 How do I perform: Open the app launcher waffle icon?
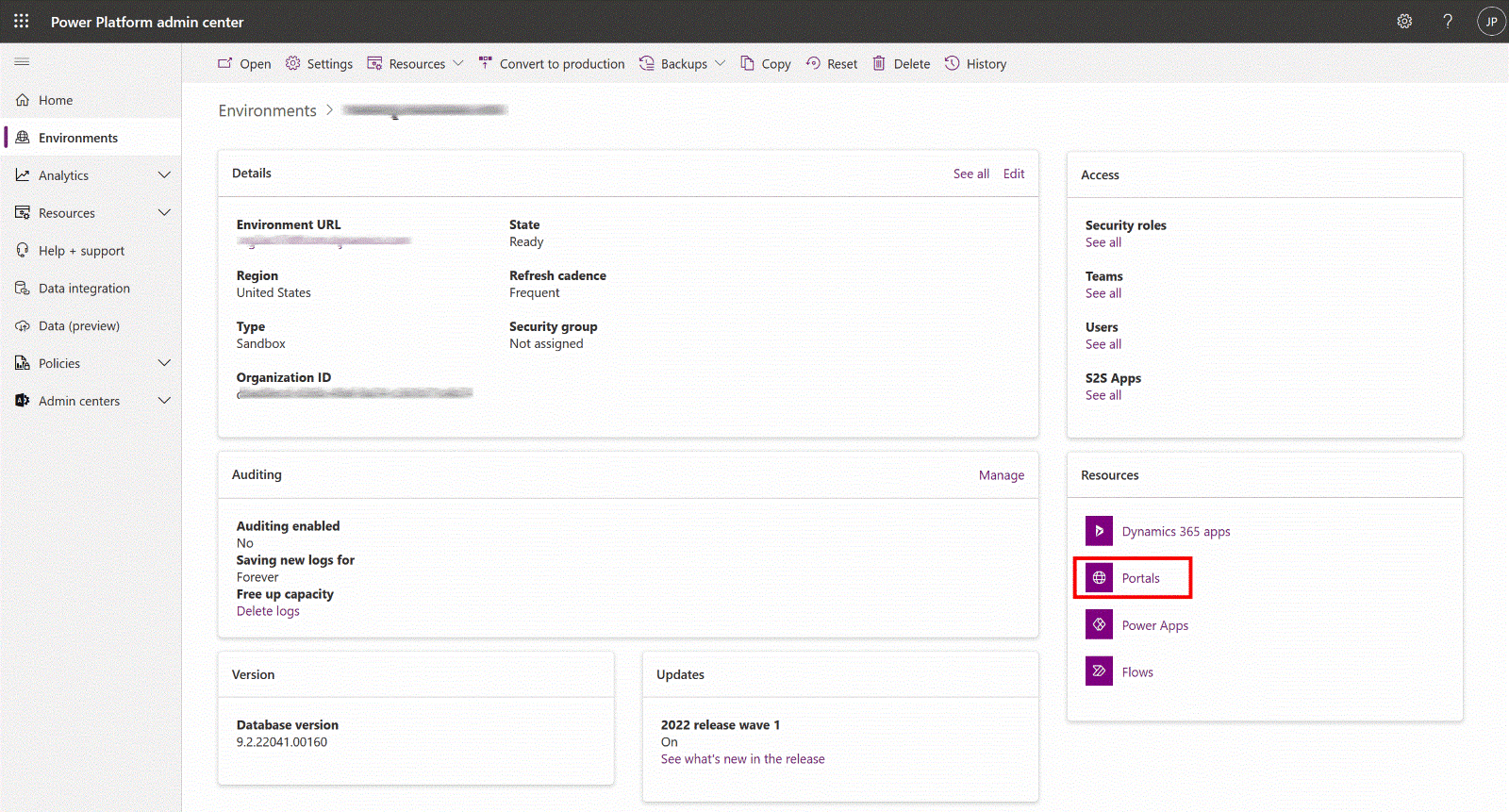[x=21, y=21]
